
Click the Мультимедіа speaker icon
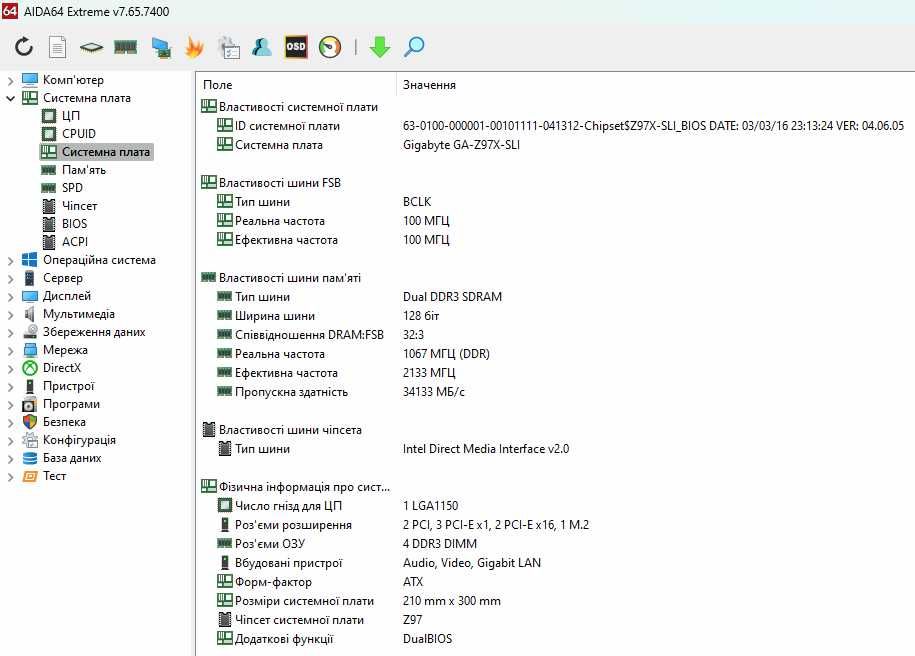pyautogui.click(x=30, y=314)
